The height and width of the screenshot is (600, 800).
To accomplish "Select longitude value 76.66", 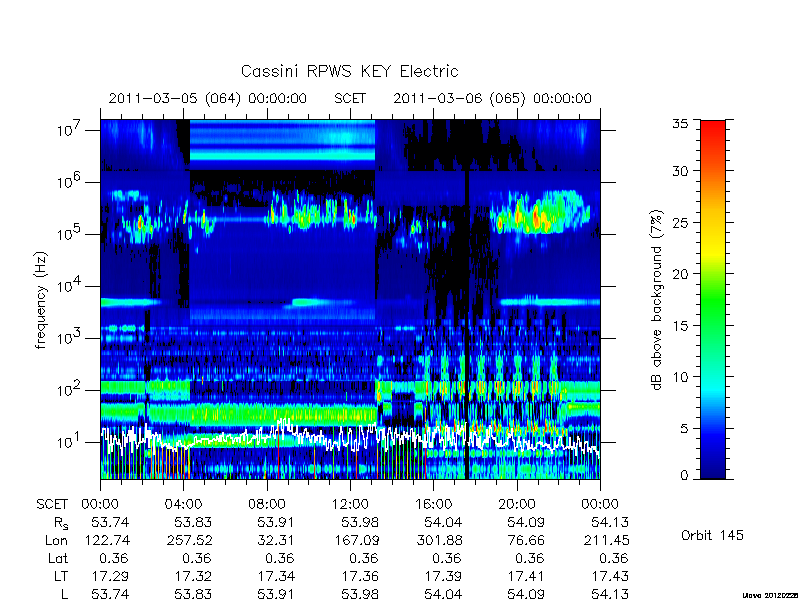I will point(527,540).
